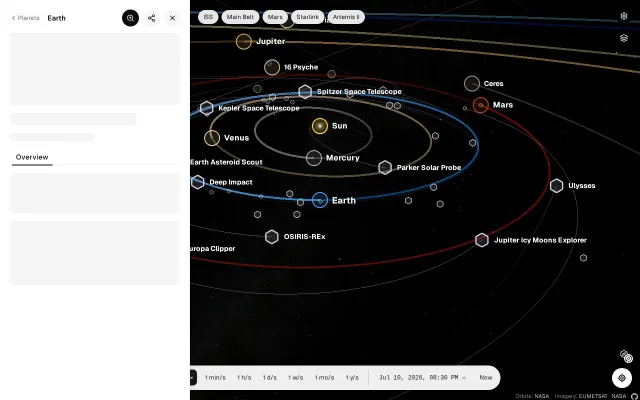Click the Europa Clipper label

[213, 249]
